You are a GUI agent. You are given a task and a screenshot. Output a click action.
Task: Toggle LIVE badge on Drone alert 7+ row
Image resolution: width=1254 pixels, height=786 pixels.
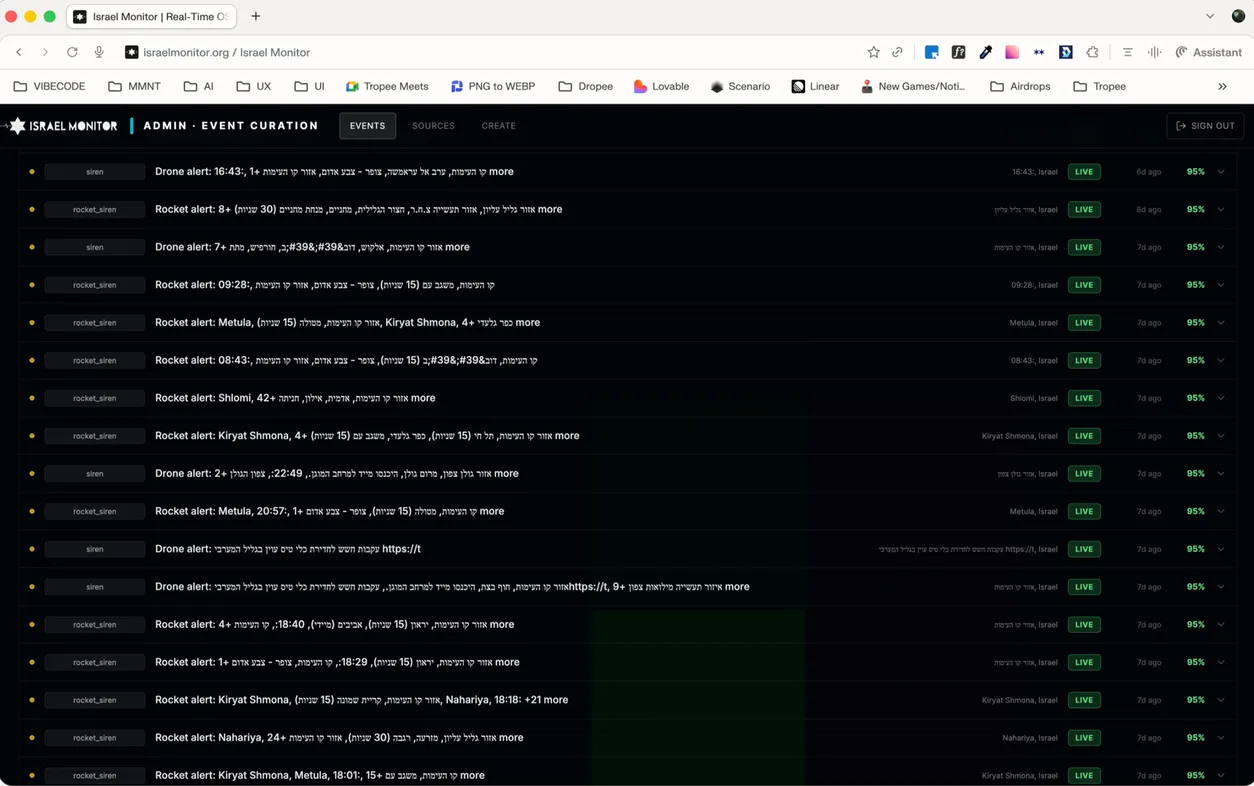click(1084, 247)
